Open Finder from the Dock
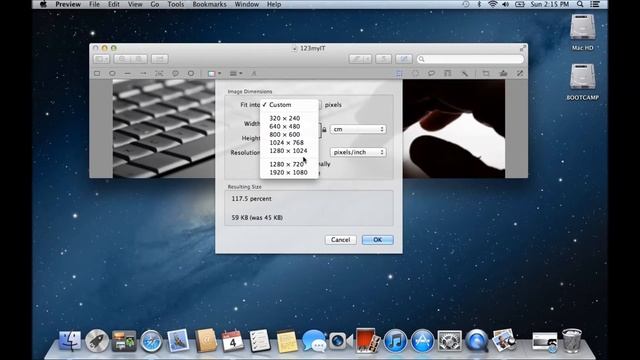Screen dimensions: 640x360 (x=70, y=341)
